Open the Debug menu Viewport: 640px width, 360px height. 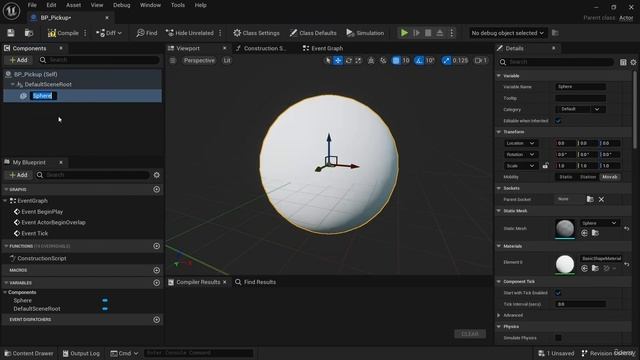click(122, 5)
